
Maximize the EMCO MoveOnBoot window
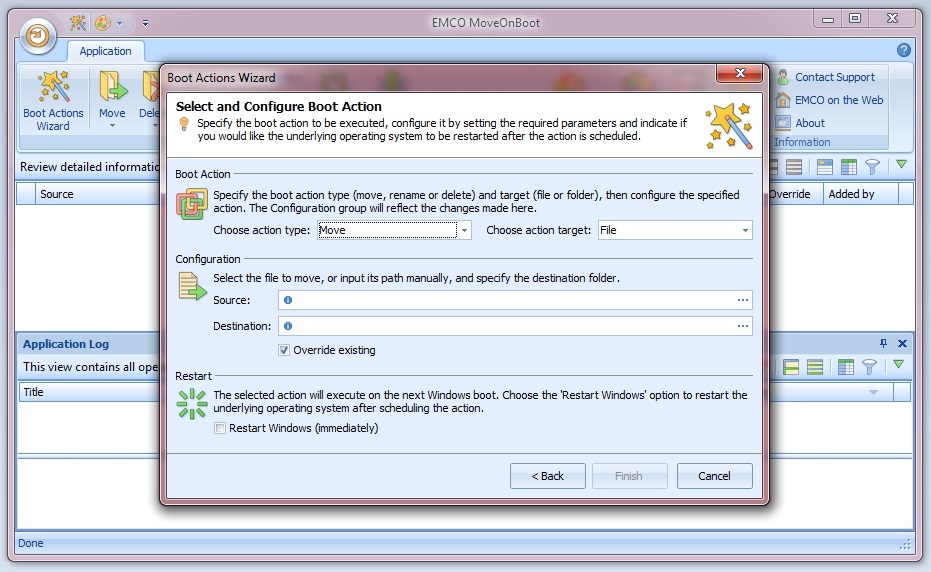tap(855, 18)
